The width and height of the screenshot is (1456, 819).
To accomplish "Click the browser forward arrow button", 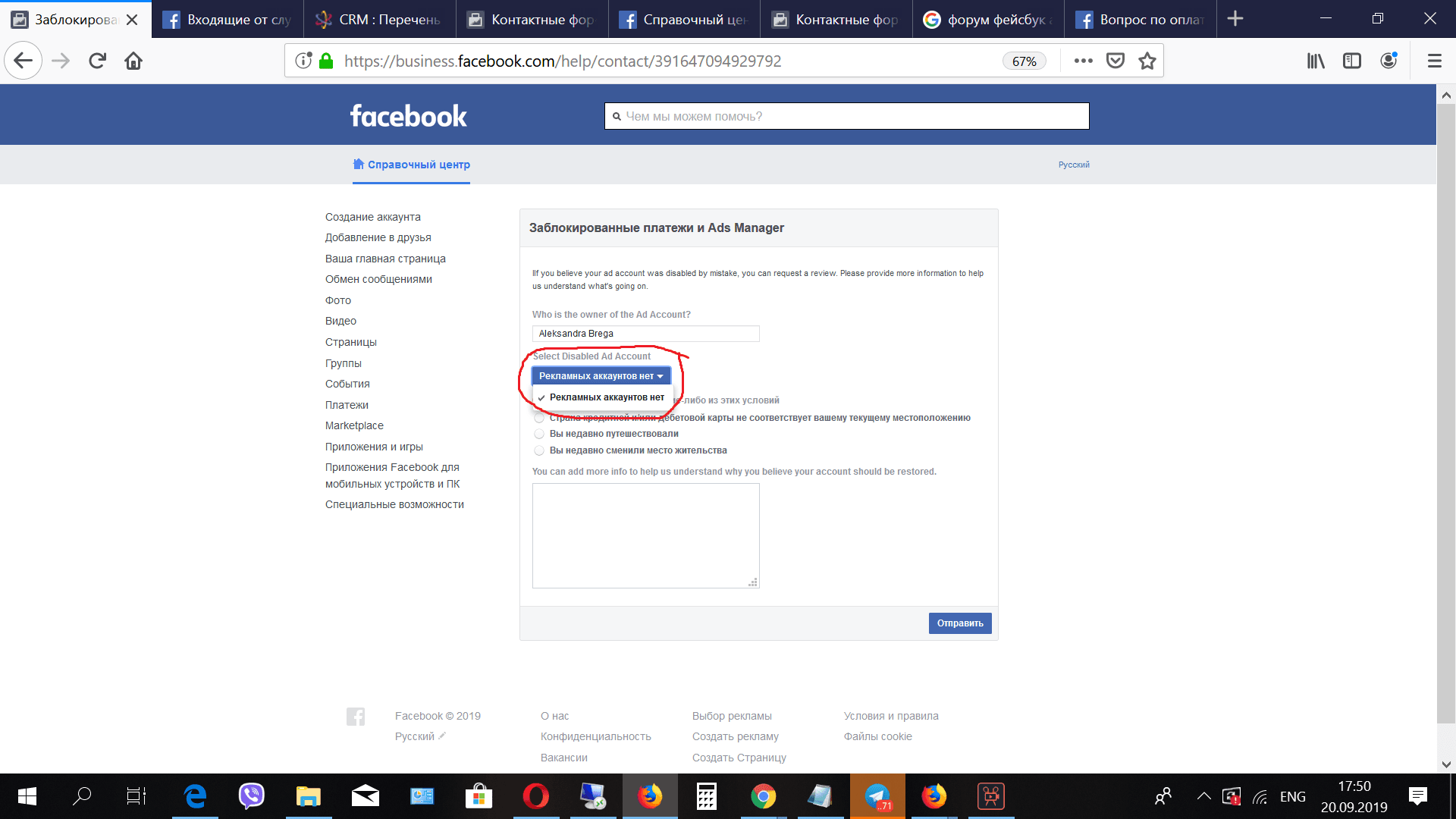I will pos(61,61).
